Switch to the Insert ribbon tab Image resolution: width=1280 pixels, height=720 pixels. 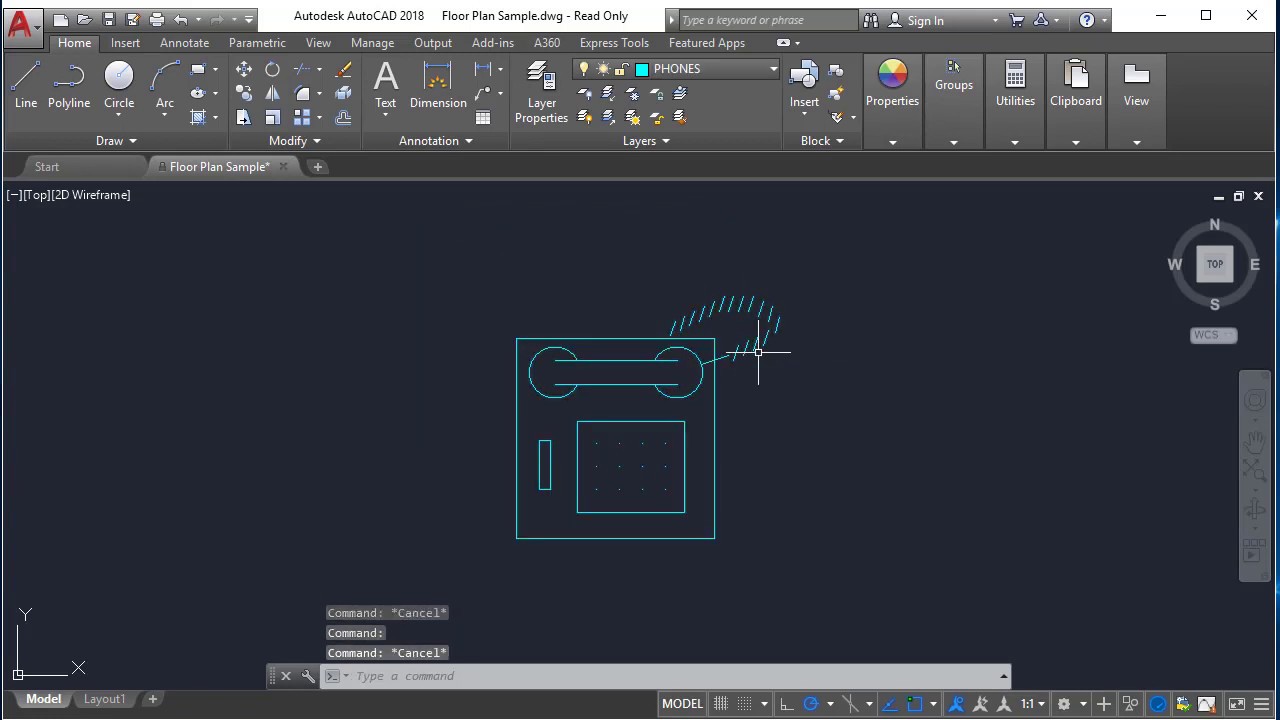click(125, 43)
